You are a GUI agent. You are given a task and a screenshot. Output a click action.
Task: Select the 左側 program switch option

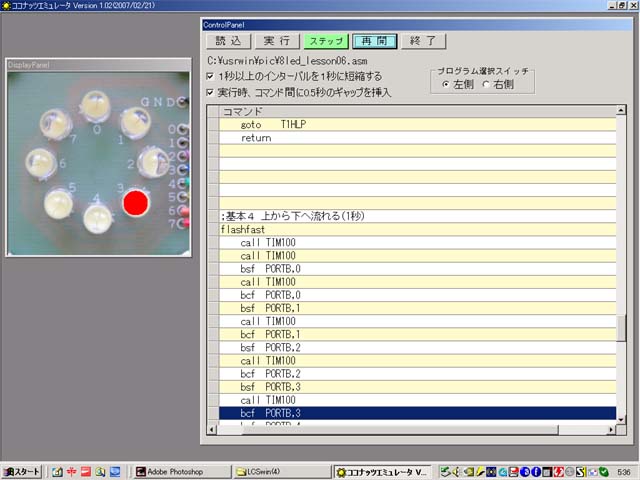pos(446,84)
